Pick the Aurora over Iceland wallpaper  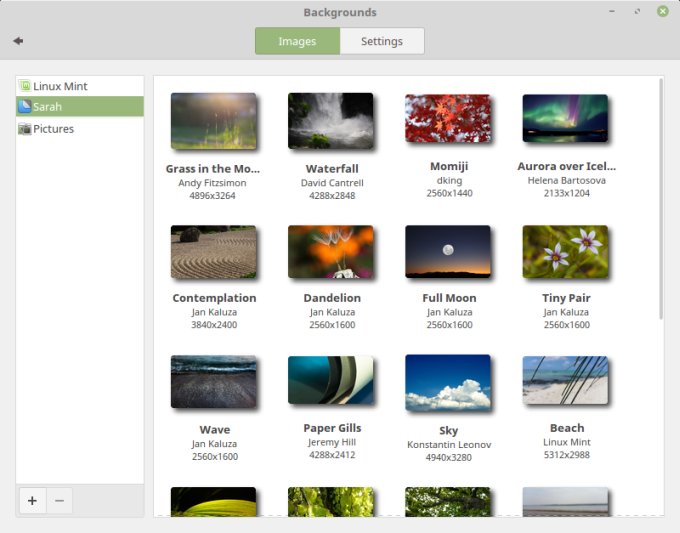[x=565, y=119]
